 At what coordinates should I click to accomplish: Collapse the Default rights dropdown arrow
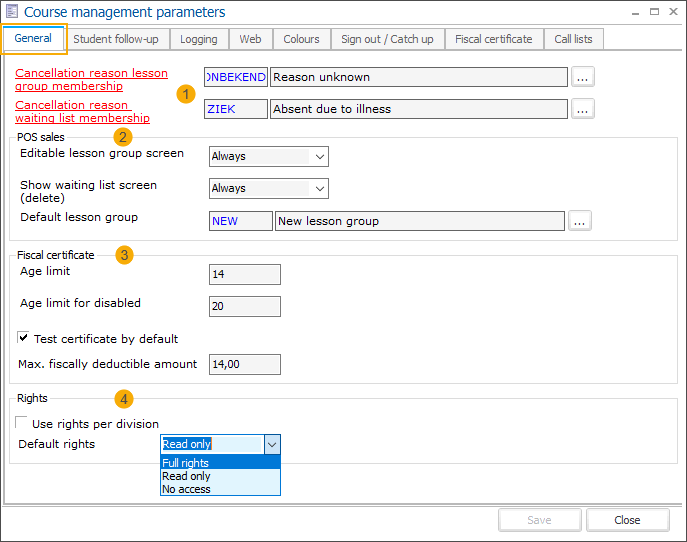pyautogui.click(x=272, y=444)
